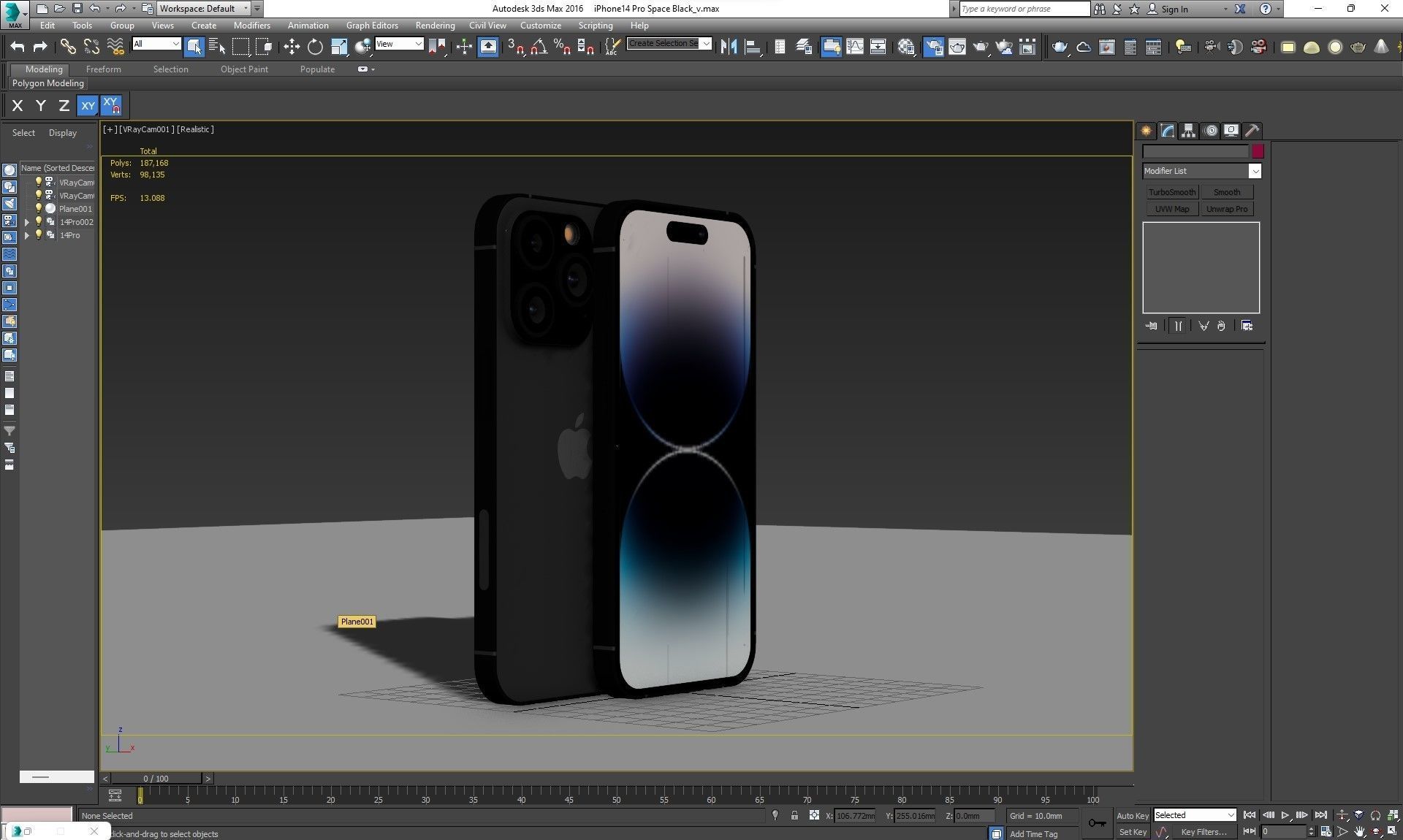Toggle visibility bulb for Plane001

[39, 208]
